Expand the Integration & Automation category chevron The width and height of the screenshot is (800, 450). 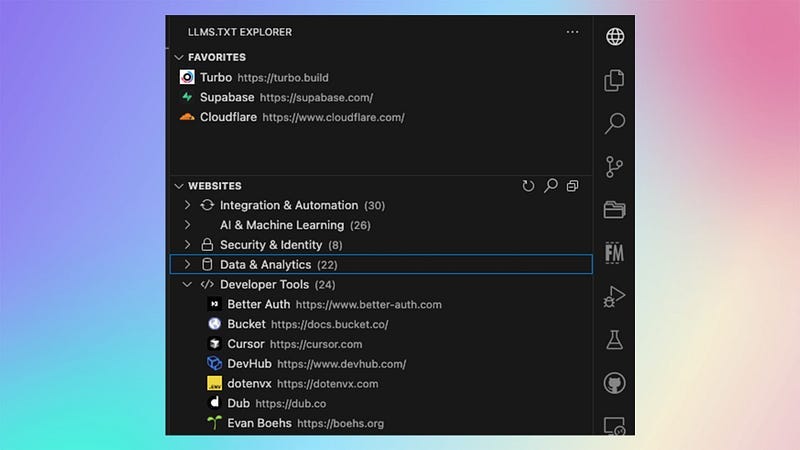point(187,205)
